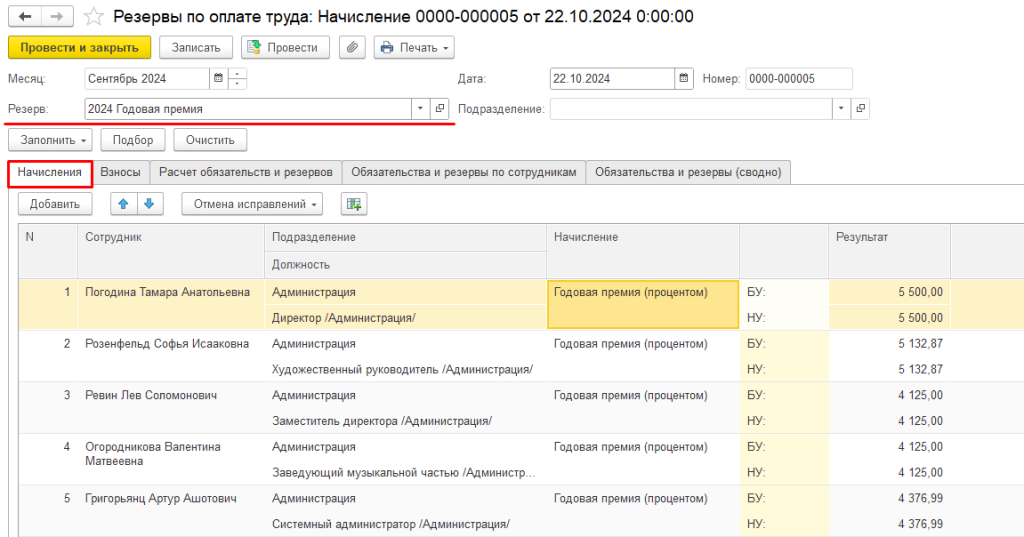Screen dimensions: 1024x537
Task: Move row down with blue arrow
Action: coord(148,204)
